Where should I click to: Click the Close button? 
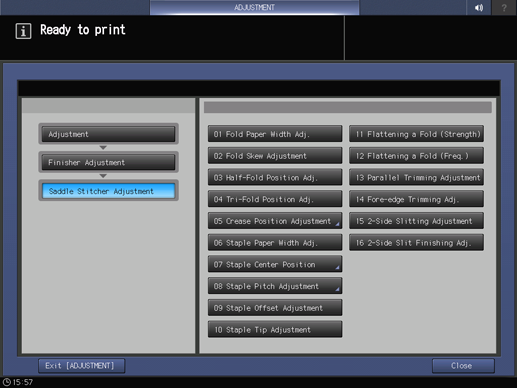coord(463,366)
